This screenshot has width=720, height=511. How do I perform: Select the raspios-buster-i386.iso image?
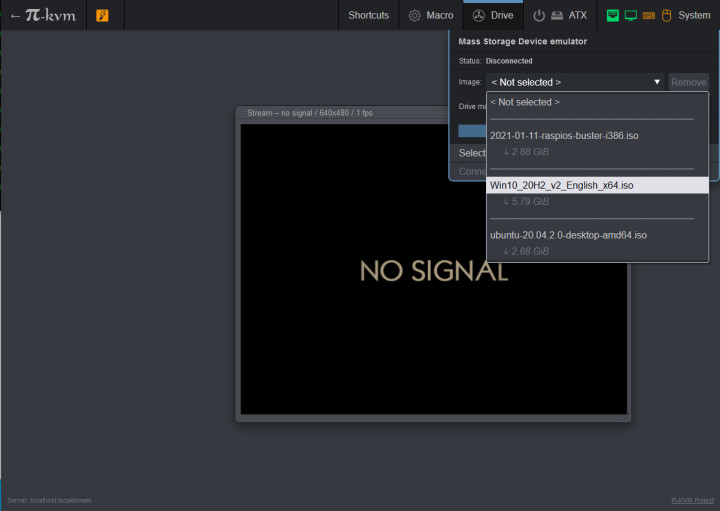click(x=564, y=135)
